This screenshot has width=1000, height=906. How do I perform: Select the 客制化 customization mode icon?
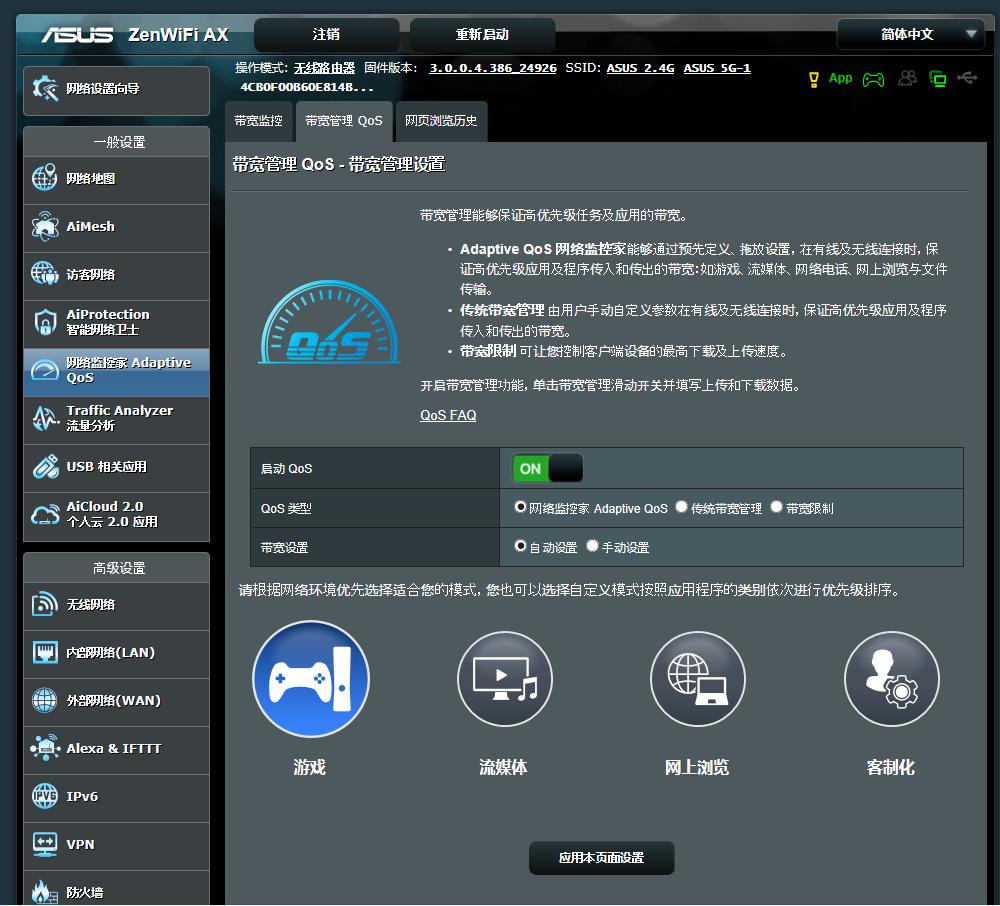[x=891, y=678]
